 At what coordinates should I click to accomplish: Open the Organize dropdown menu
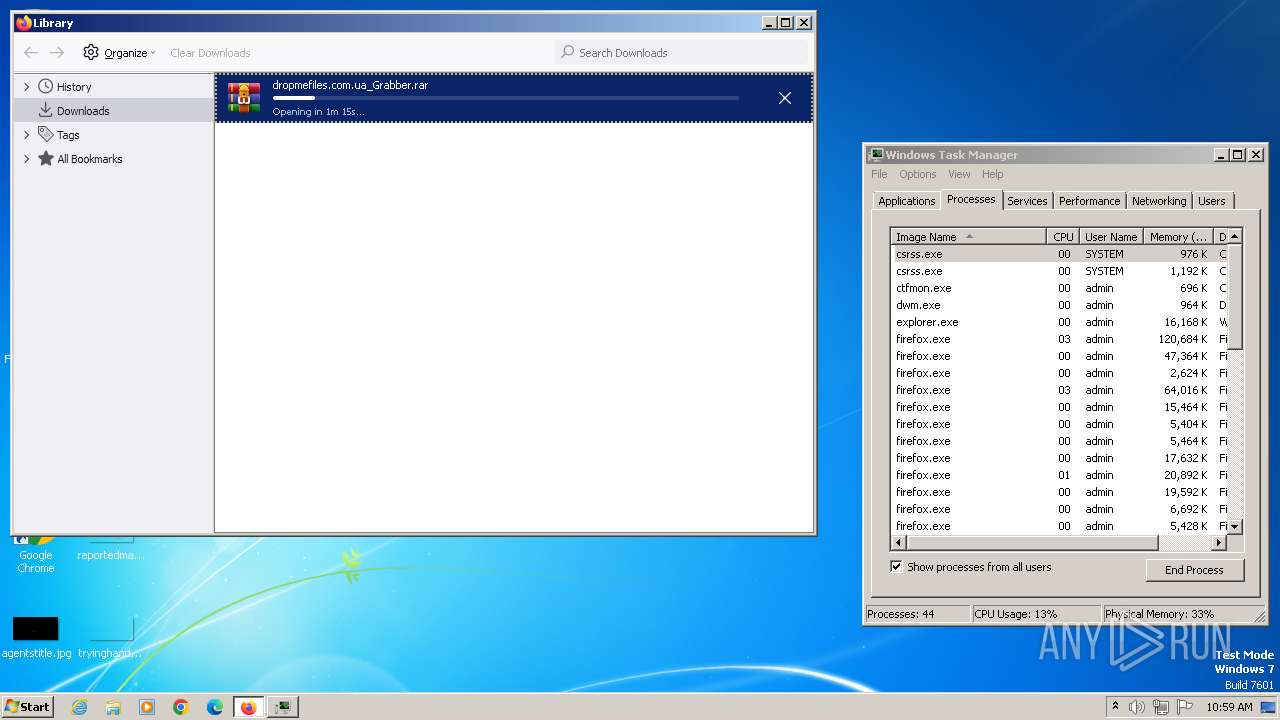pyautogui.click(x=119, y=53)
